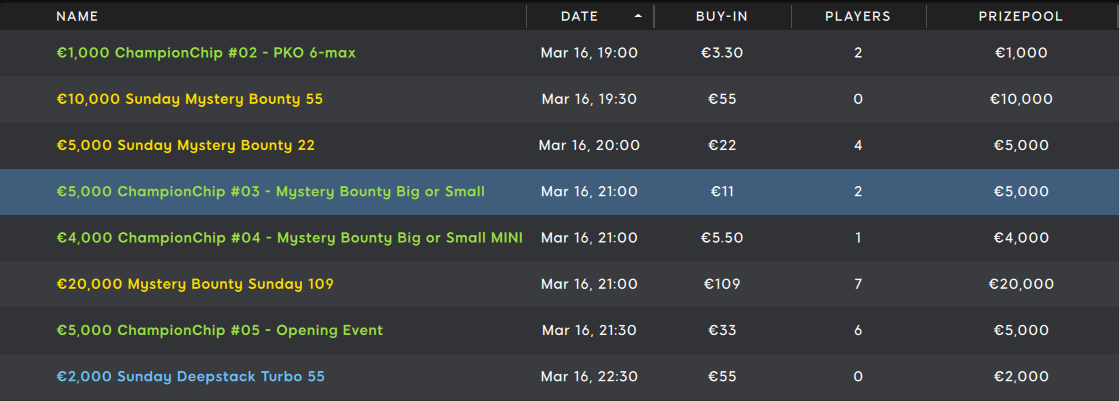Click the Mar 16, 22:30 date cell
This screenshot has width=1119, height=401.
pos(589,376)
